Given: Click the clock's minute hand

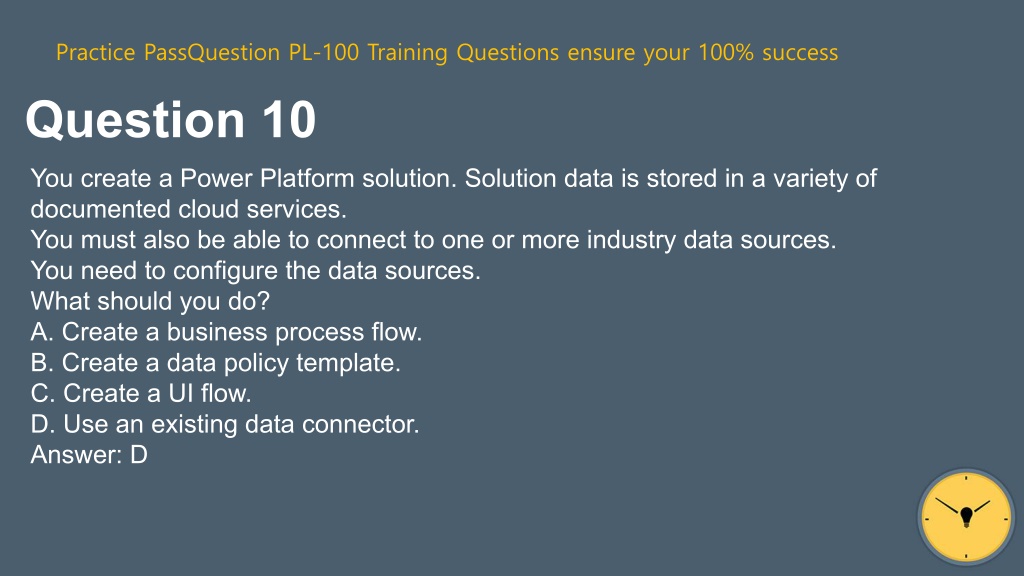Looking at the screenshot, I should click(948, 505).
